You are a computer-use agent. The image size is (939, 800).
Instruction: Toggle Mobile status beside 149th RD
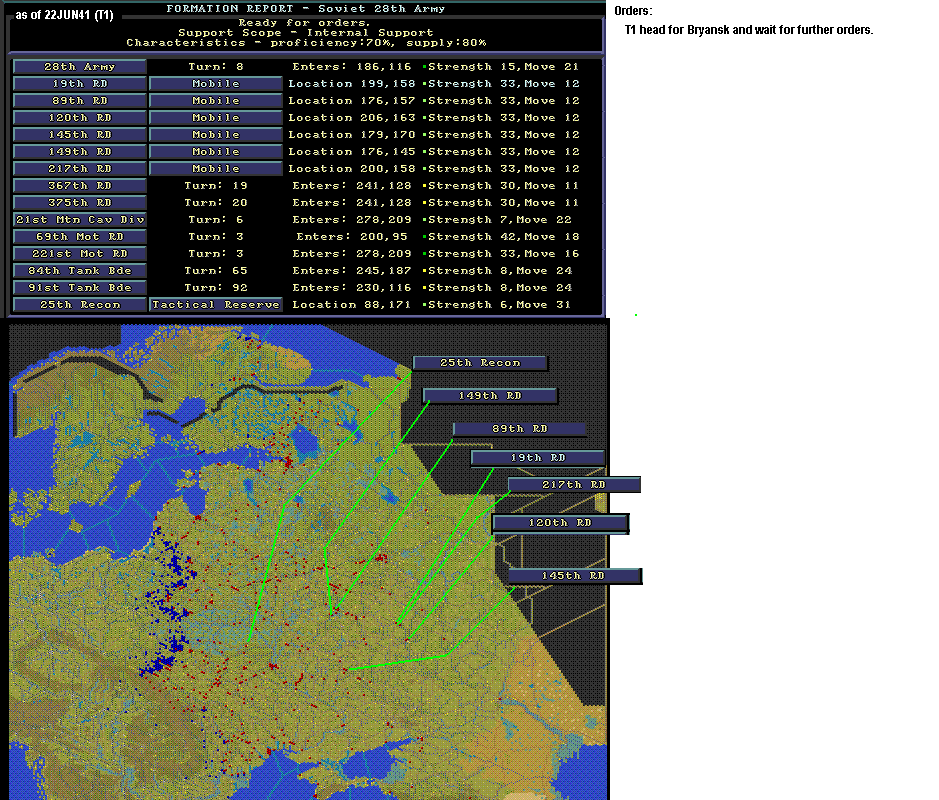pos(216,151)
